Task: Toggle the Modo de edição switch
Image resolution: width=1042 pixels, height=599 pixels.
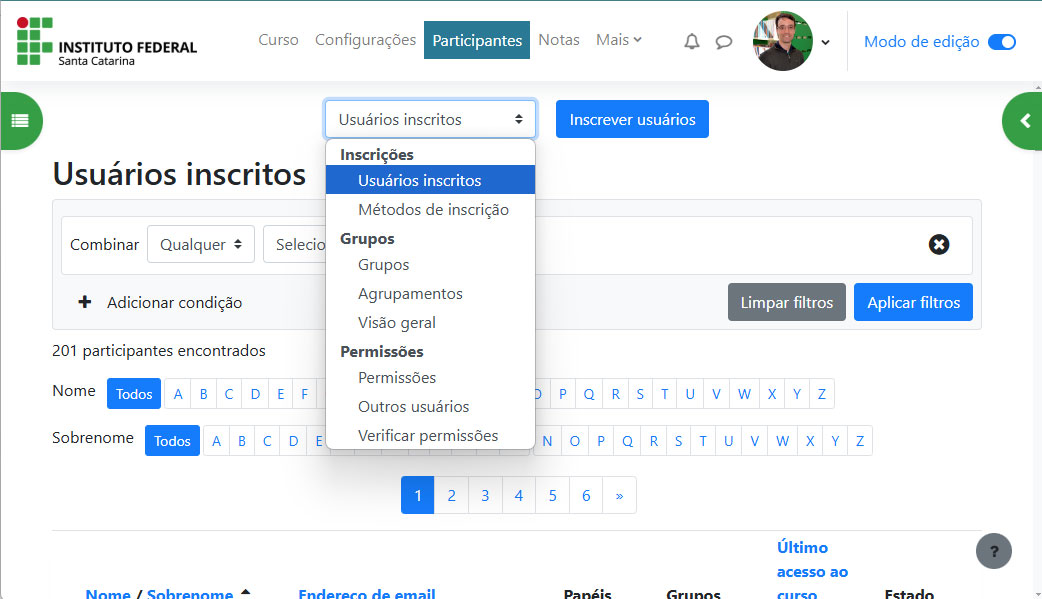Action: click(1001, 42)
